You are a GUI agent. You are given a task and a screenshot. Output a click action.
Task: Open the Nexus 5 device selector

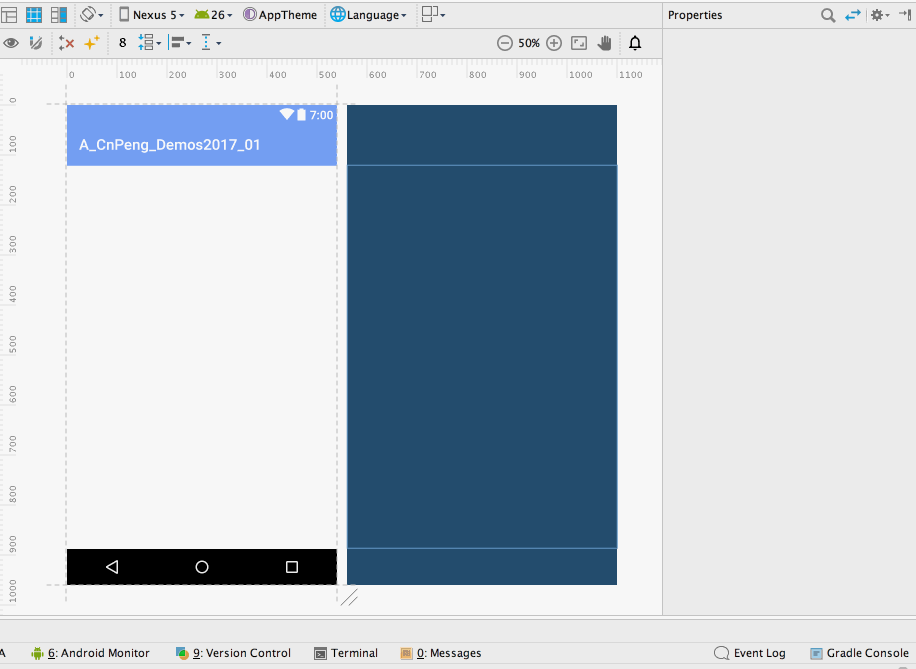151,15
